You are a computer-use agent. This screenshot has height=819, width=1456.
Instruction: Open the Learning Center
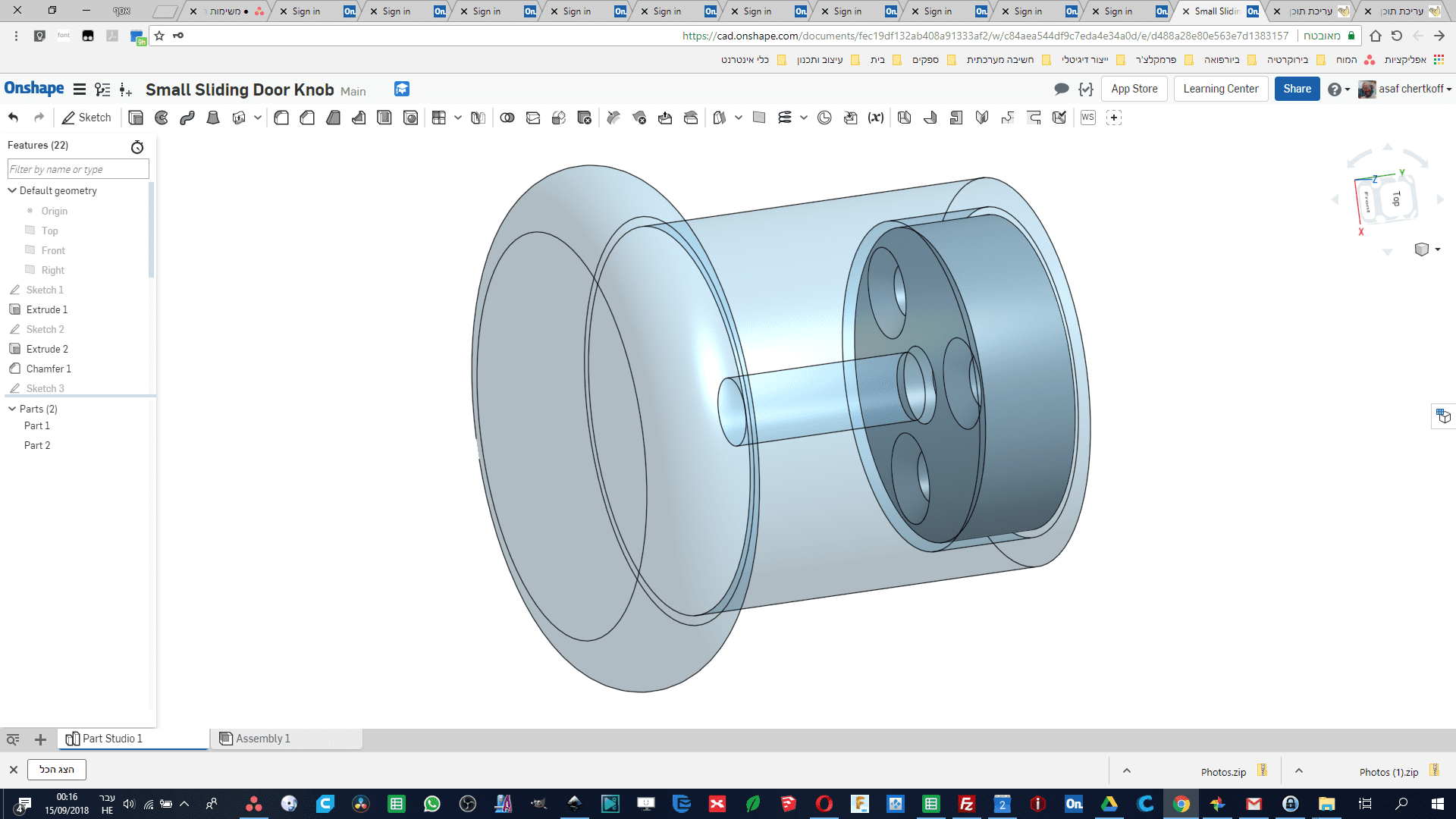coord(1221,89)
